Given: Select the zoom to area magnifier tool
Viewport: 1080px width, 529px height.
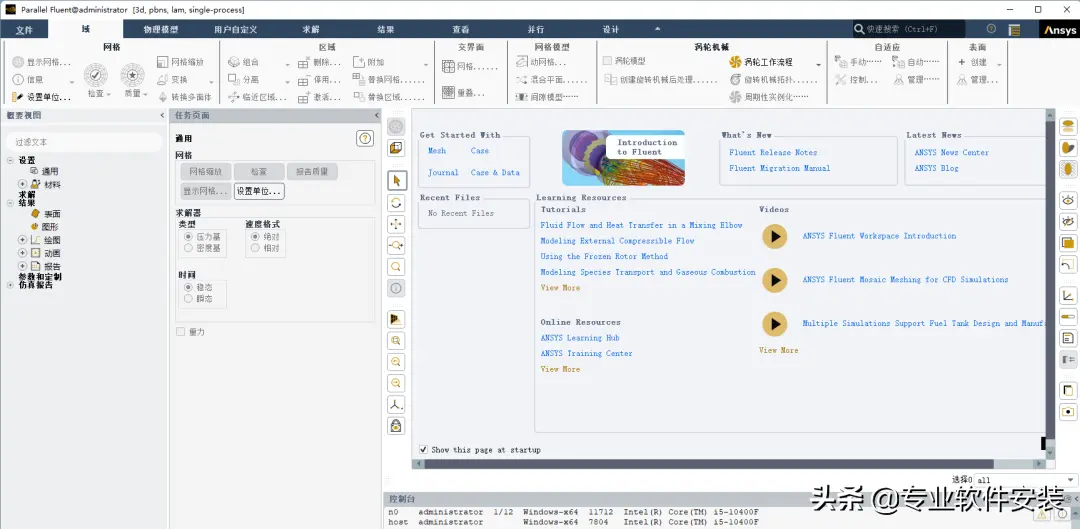Looking at the screenshot, I should coord(396,267).
